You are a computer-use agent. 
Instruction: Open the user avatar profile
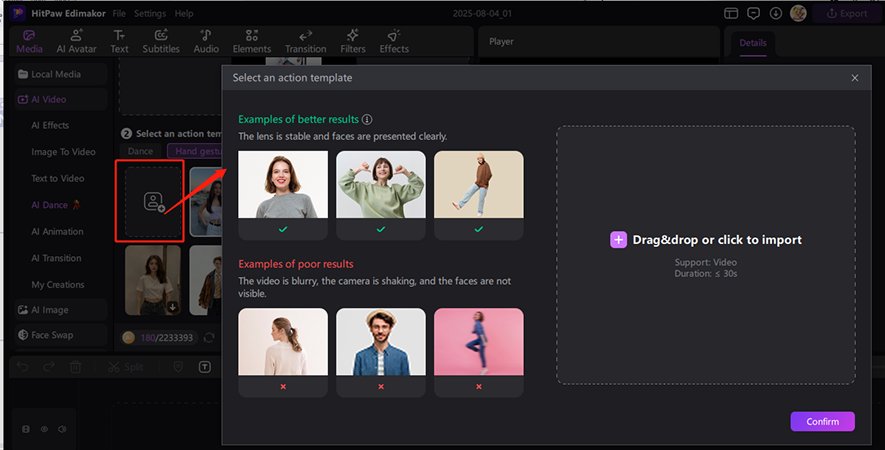pos(798,13)
